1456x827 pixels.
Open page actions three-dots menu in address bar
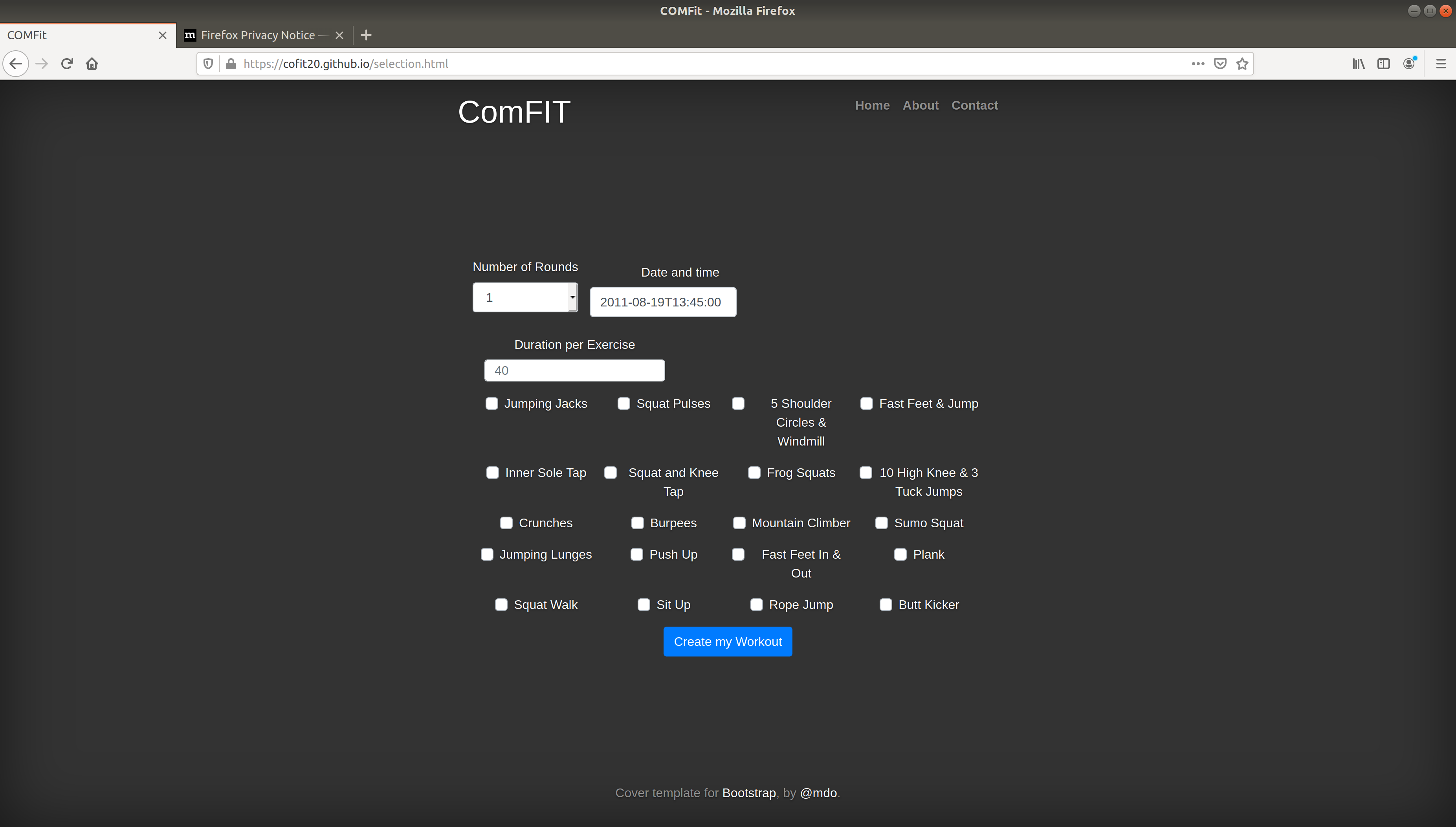click(1197, 64)
